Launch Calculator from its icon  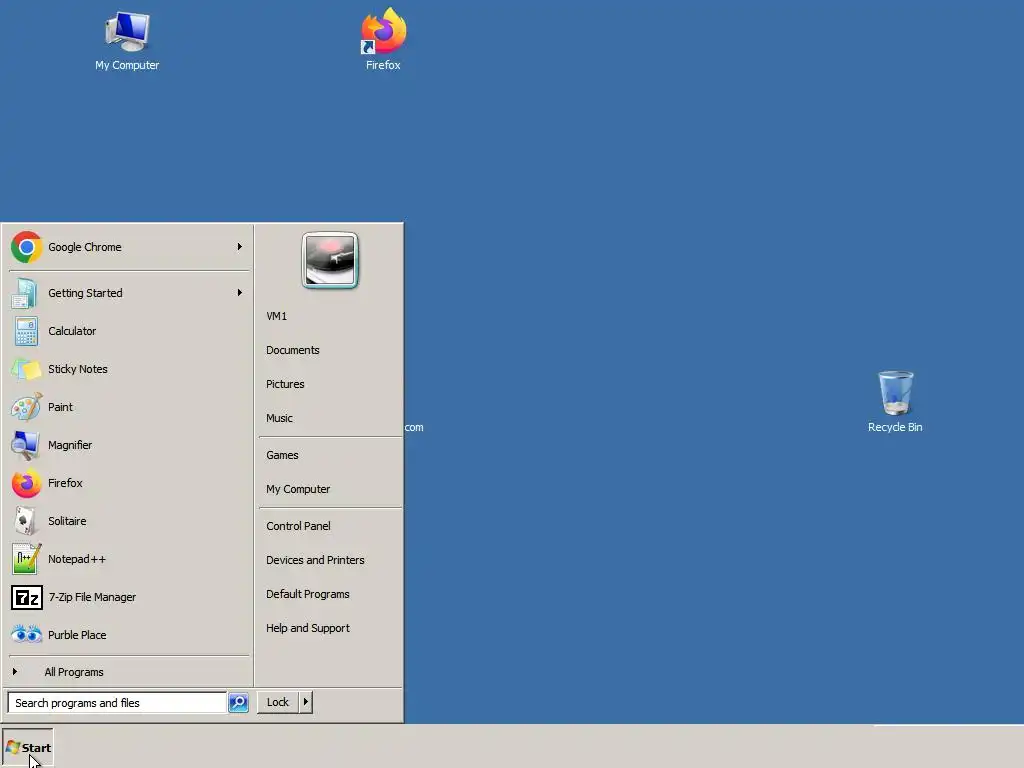pyautogui.click(x=26, y=331)
